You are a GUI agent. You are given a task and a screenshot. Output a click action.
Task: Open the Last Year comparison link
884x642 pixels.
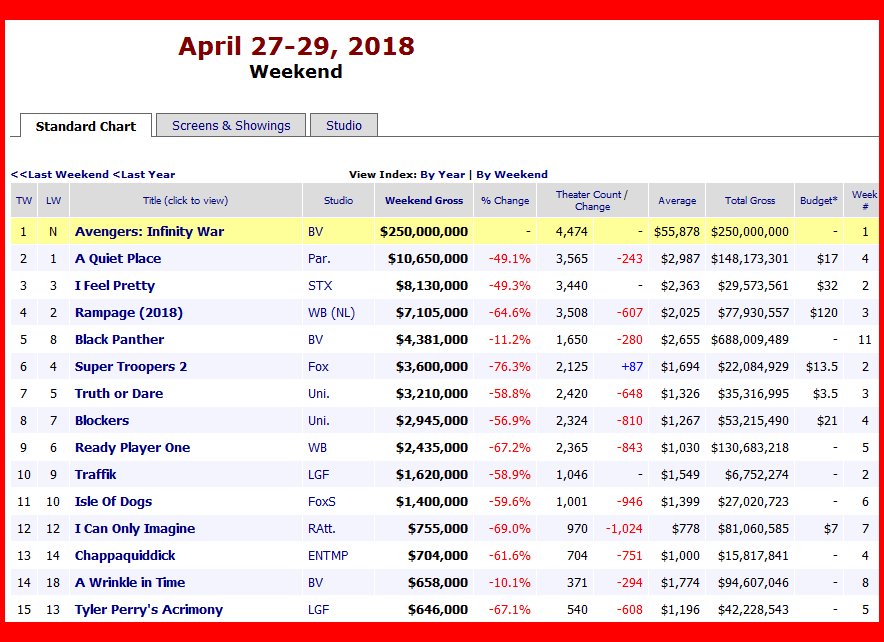coord(144,174)
